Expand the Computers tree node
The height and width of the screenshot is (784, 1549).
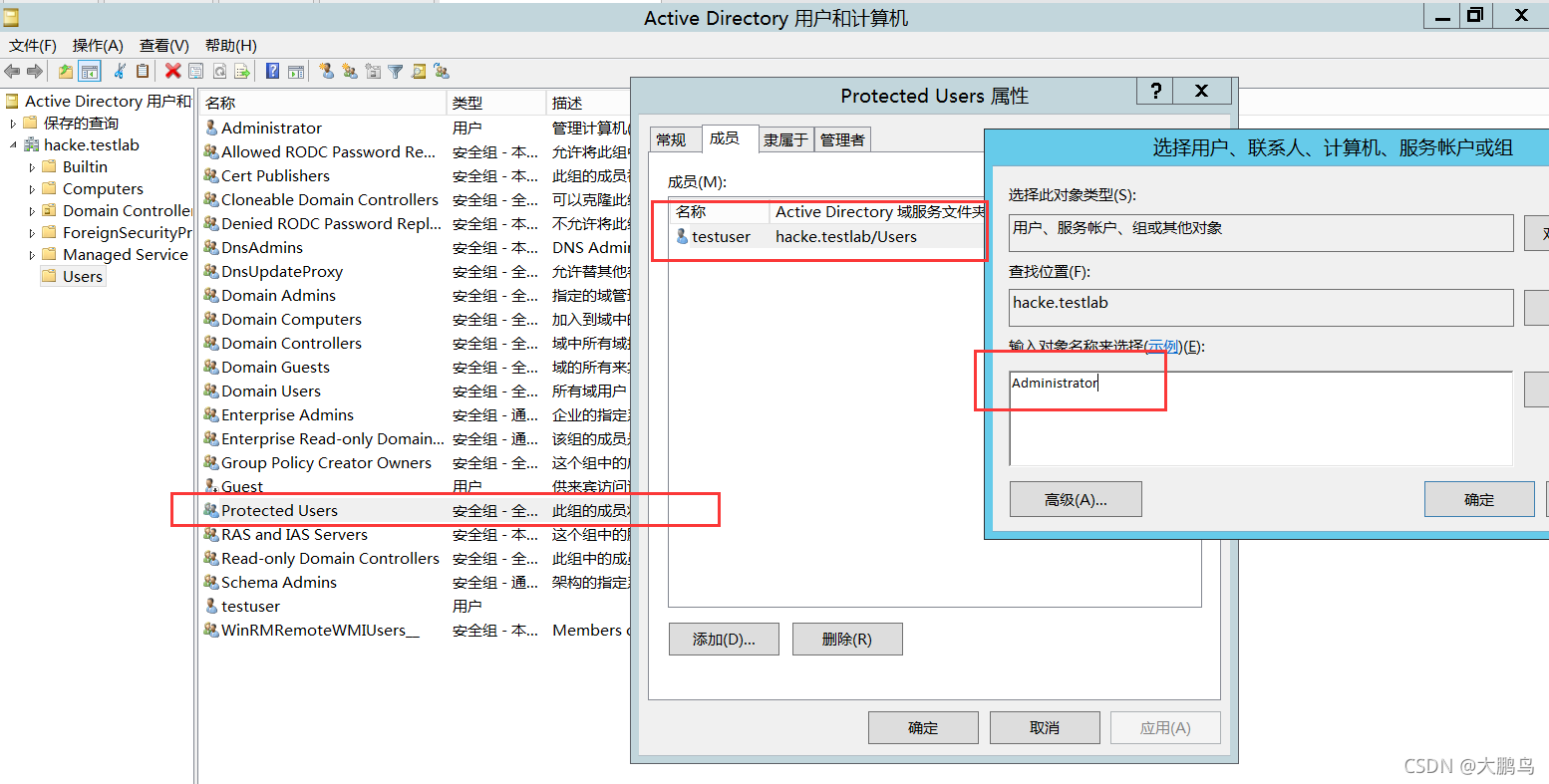(32, 189)
